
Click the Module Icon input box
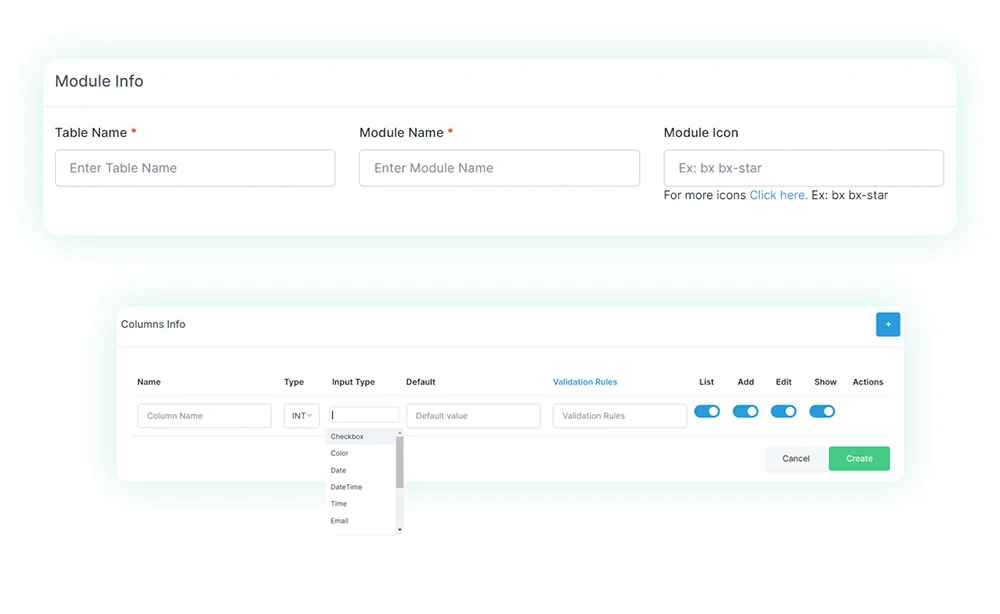[x=803, y=167]
